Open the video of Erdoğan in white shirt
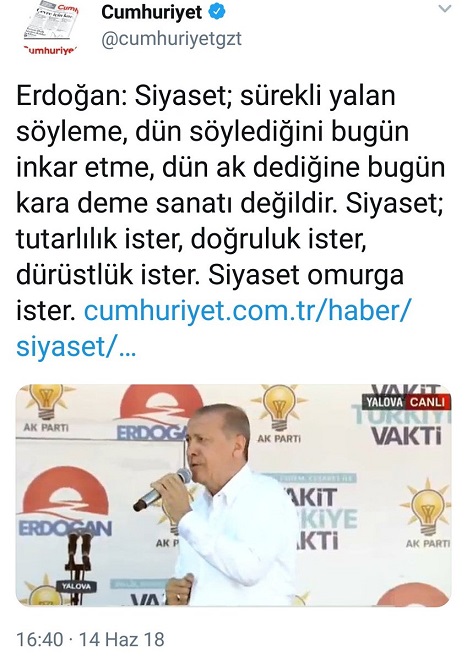Screen dimensions: 467x660 point(233,495)
